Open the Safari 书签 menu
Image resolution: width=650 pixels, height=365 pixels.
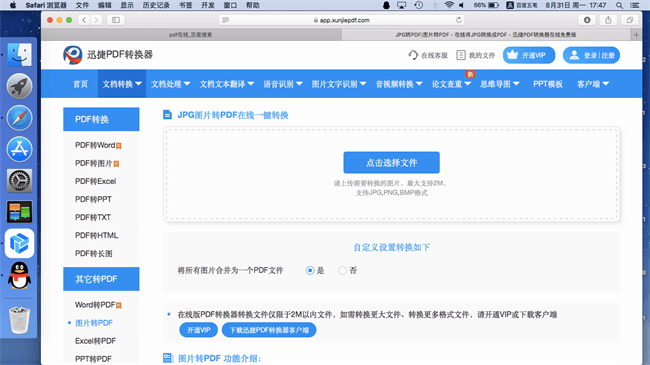click(185, 5)
